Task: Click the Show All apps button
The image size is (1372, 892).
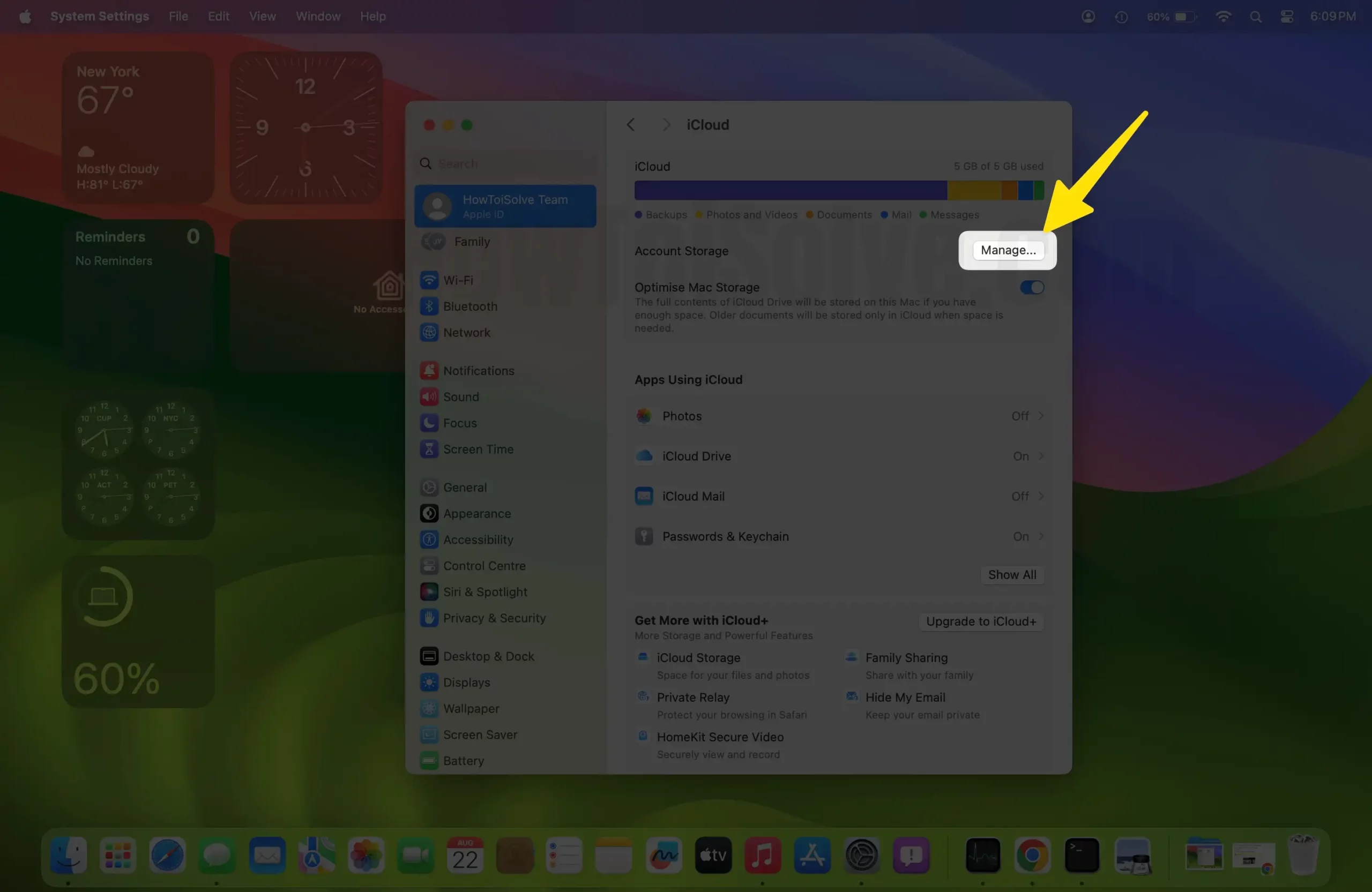Action: [1012, 574]
